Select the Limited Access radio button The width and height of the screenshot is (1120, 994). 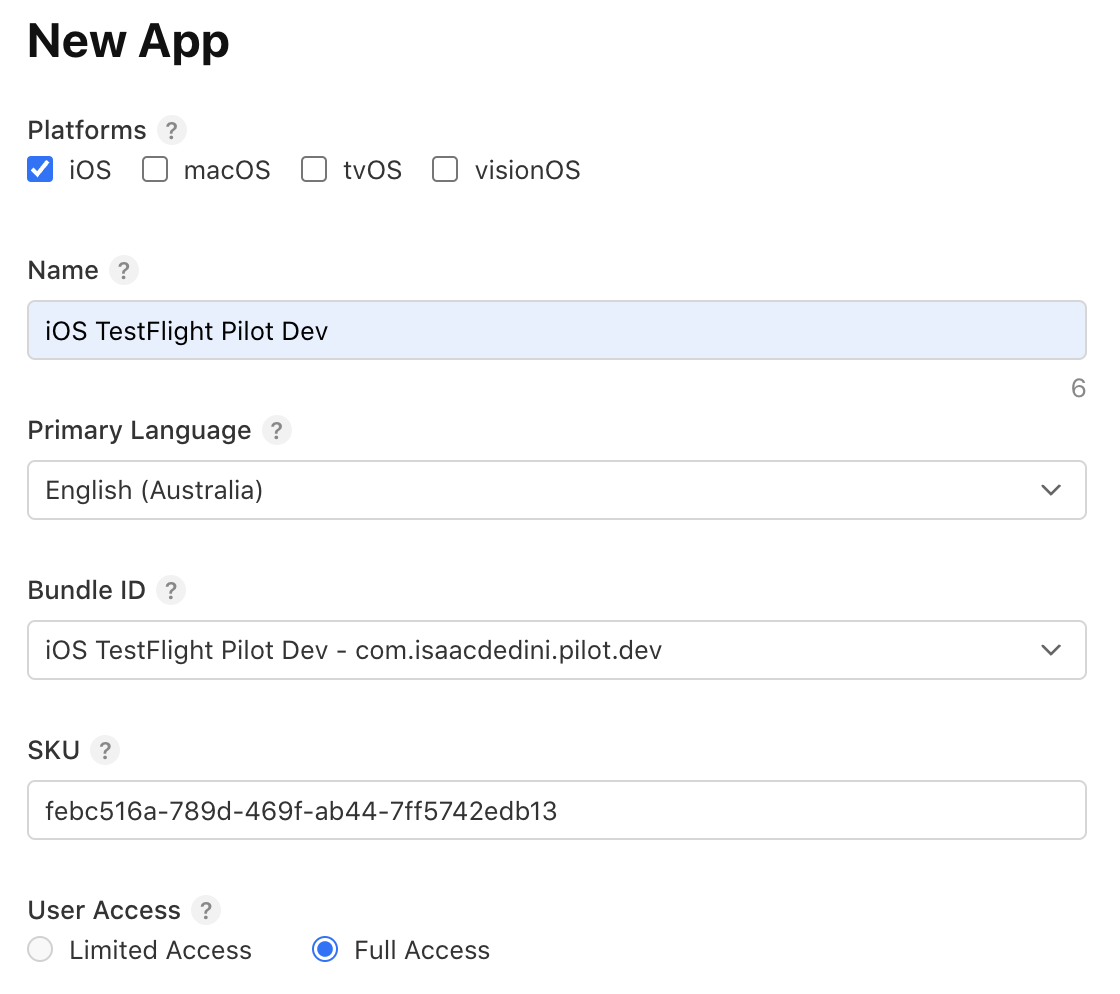point(41,950)
